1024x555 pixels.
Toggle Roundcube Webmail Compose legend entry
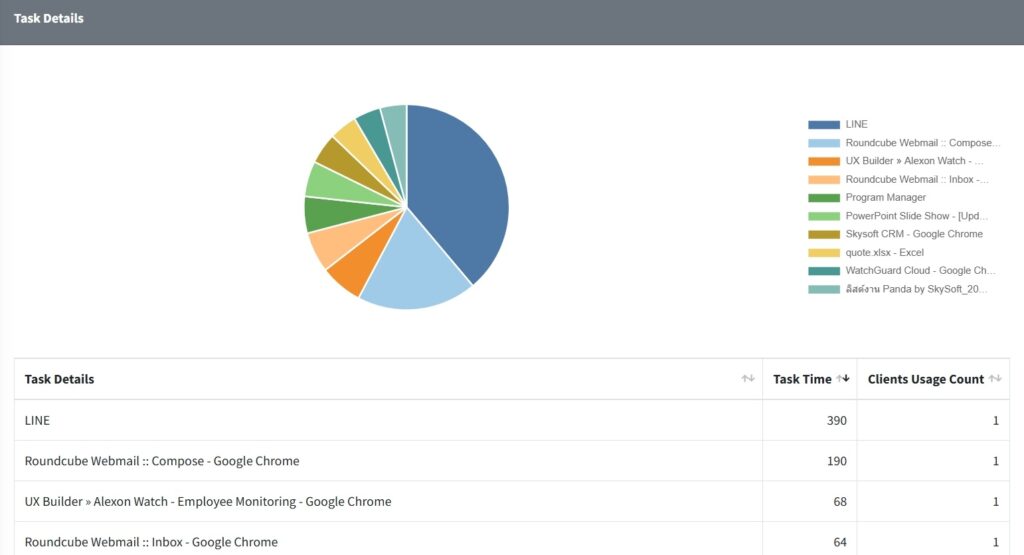pyautogui.click(x=904, y=143)
